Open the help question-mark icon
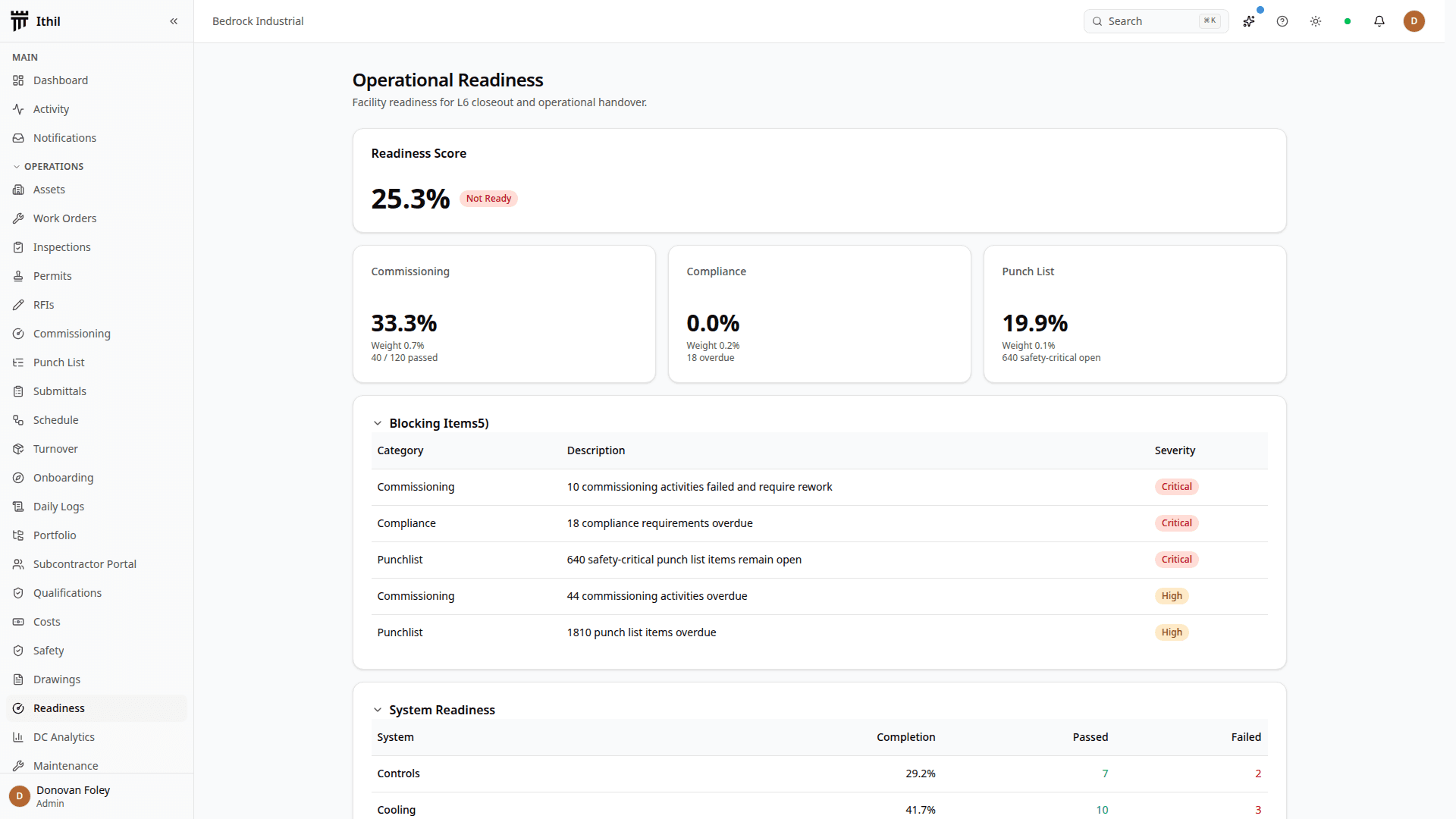Image resolution: width=1456 pixels, height=819 pixels. click(1282, 21)
